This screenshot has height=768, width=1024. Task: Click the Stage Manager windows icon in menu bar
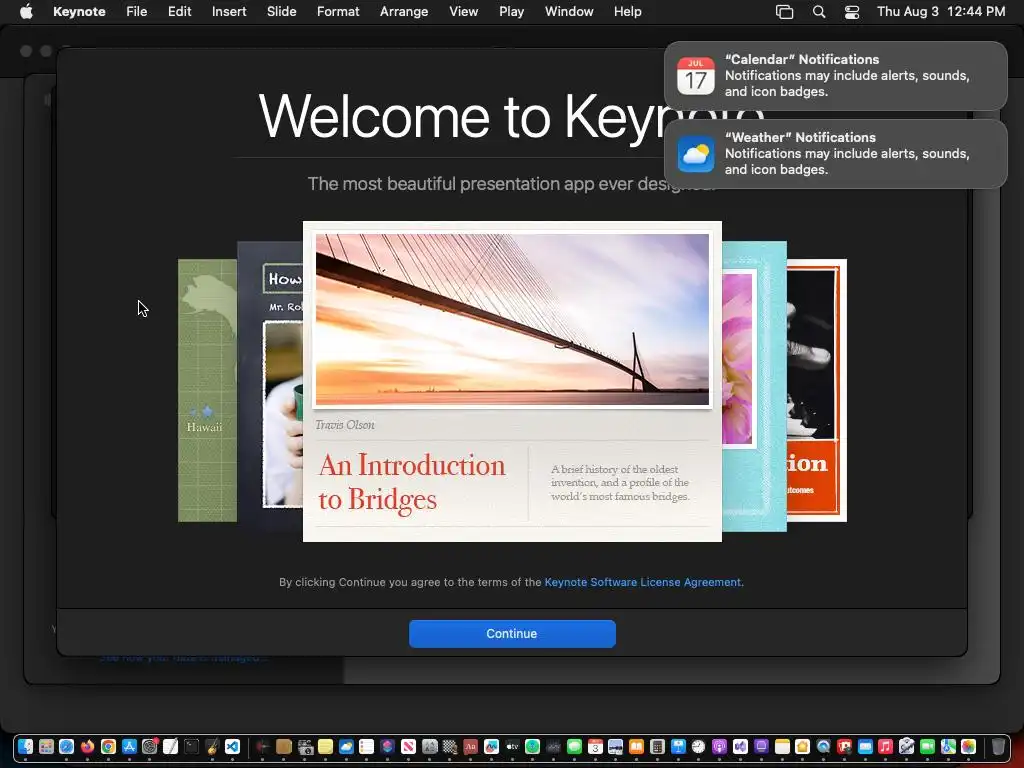(x=784, y=11)
